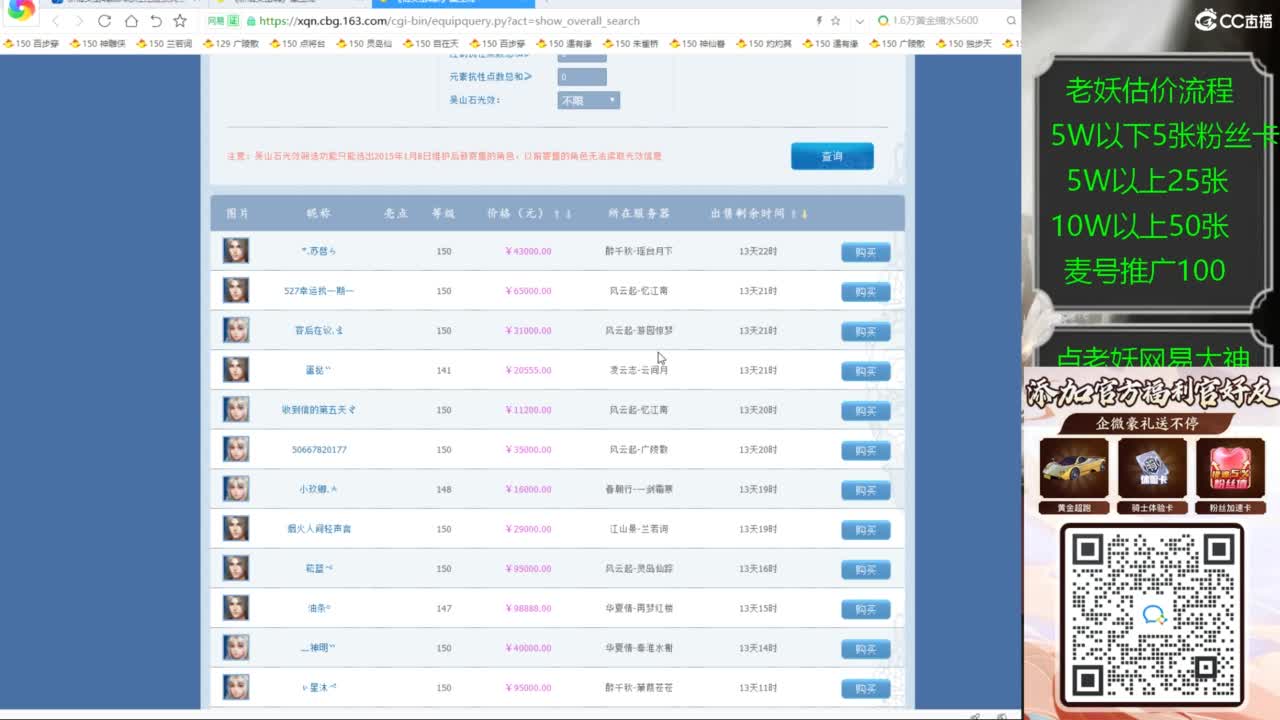1280x720 pixels.
Task: Click the undo close tab icon
Action: [155, 21]
